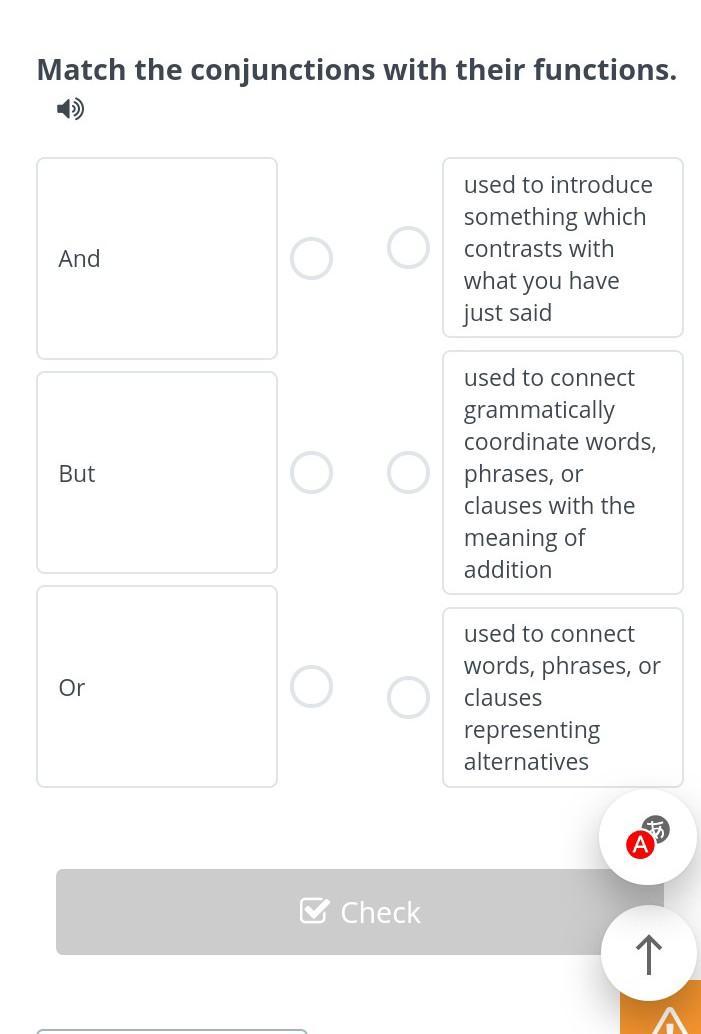
Task: Play the audio speaker icon
Action: [71, 109]
